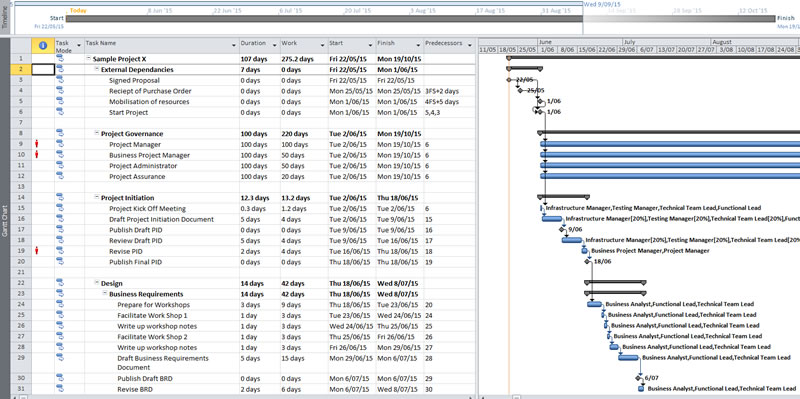Click task mode icon for Project Assurance
Screen dimensions: 800x399
click(x=60, y=177)
